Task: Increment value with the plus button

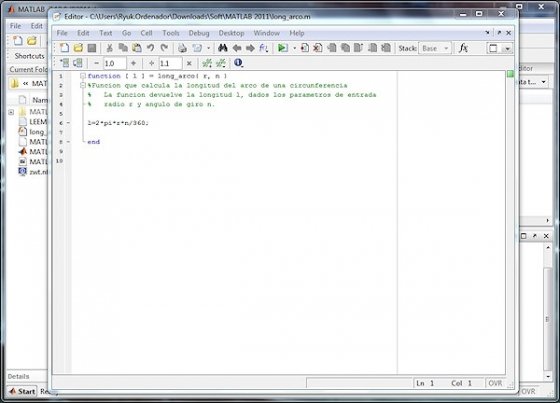Action: [133, 63]
